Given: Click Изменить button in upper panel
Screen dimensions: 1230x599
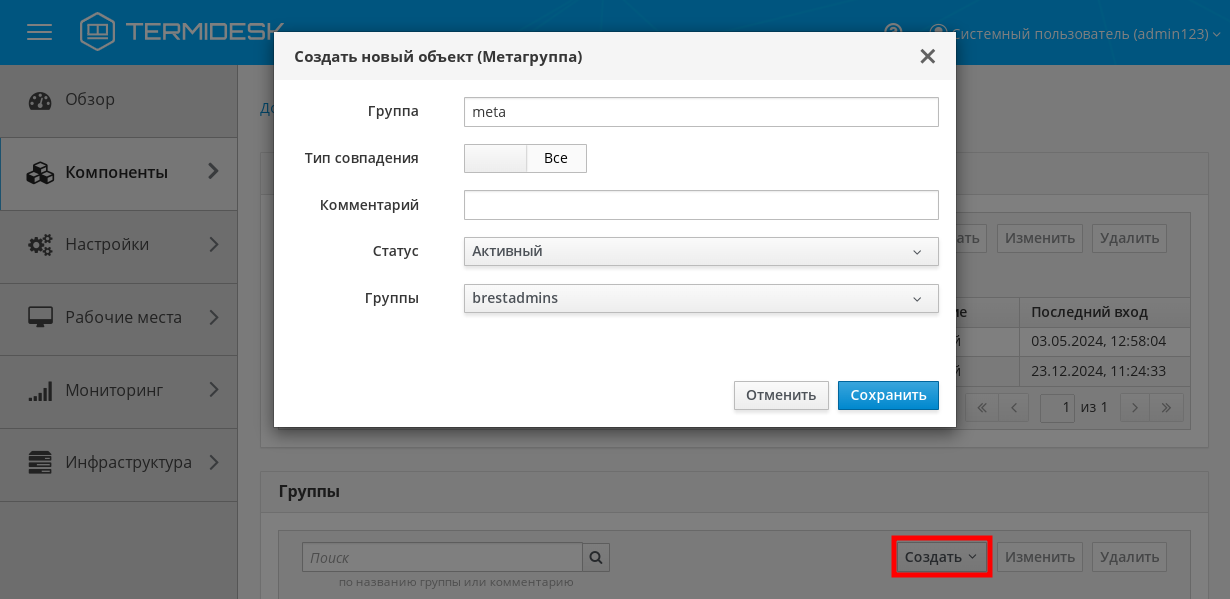Looking at the screenshot, I should tap(1040, 238).
